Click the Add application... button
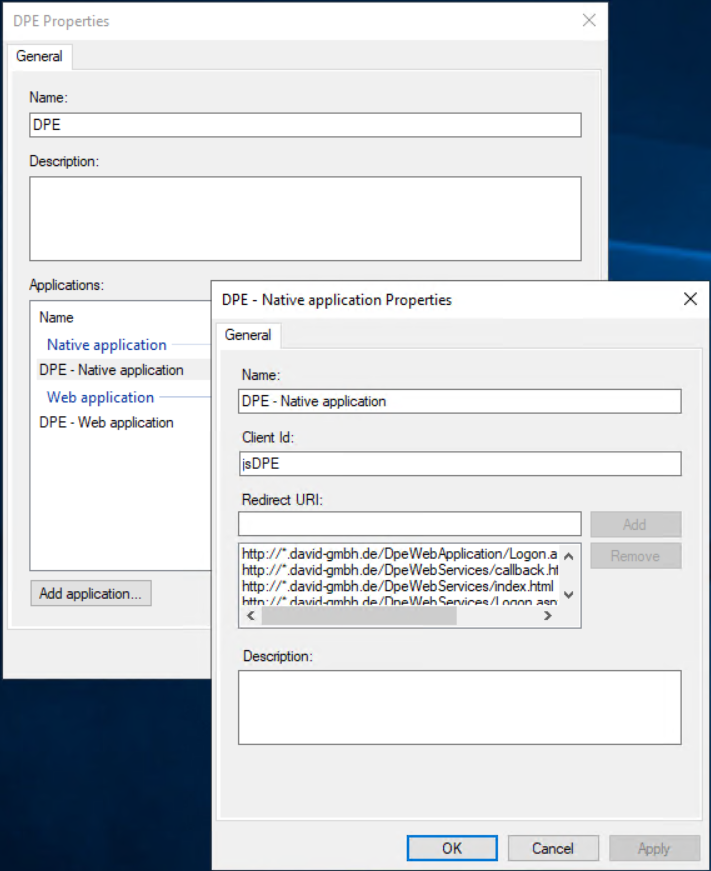This screenshot has height=871, width=711. 90,593
